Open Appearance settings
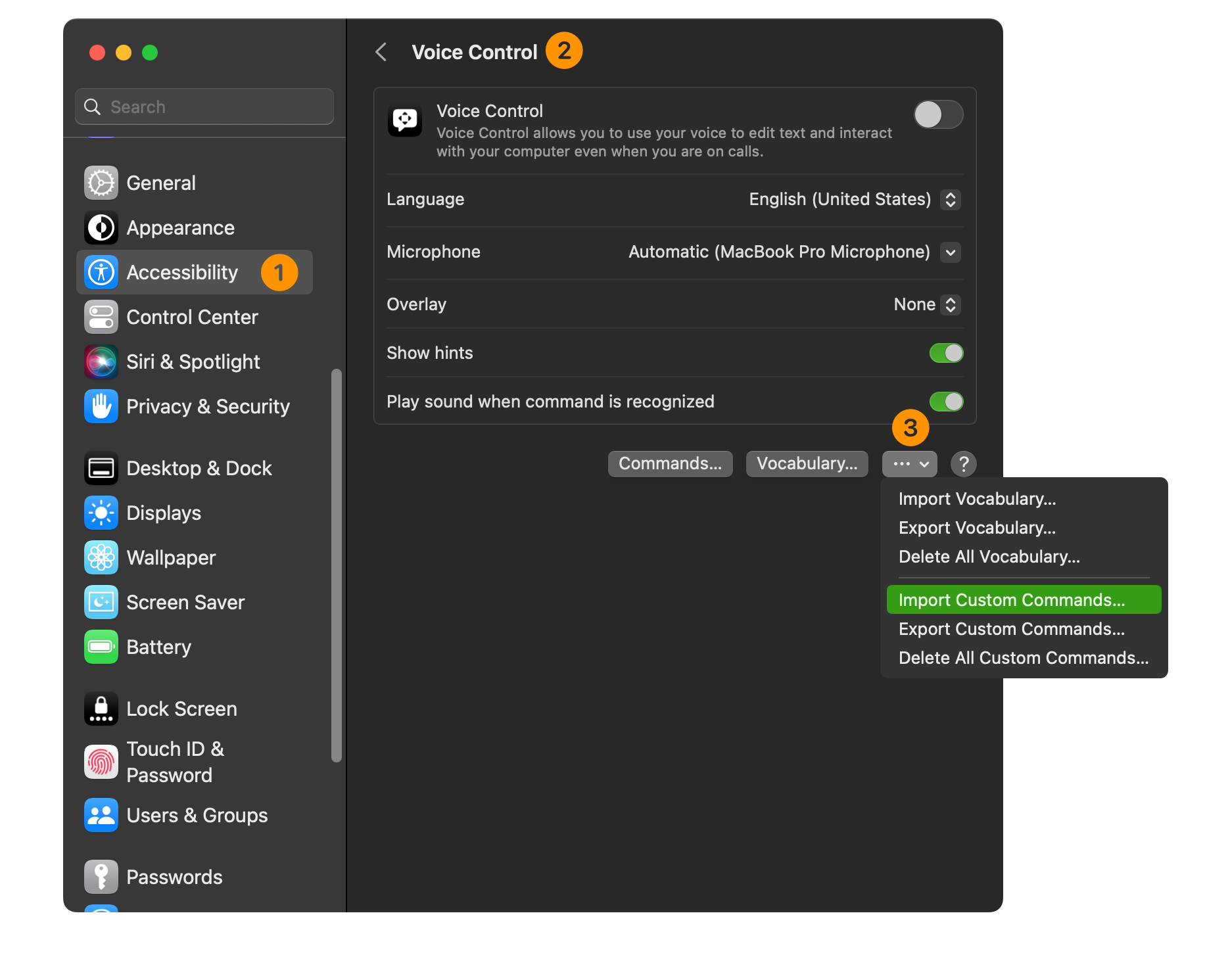 (x=195, y=227)
